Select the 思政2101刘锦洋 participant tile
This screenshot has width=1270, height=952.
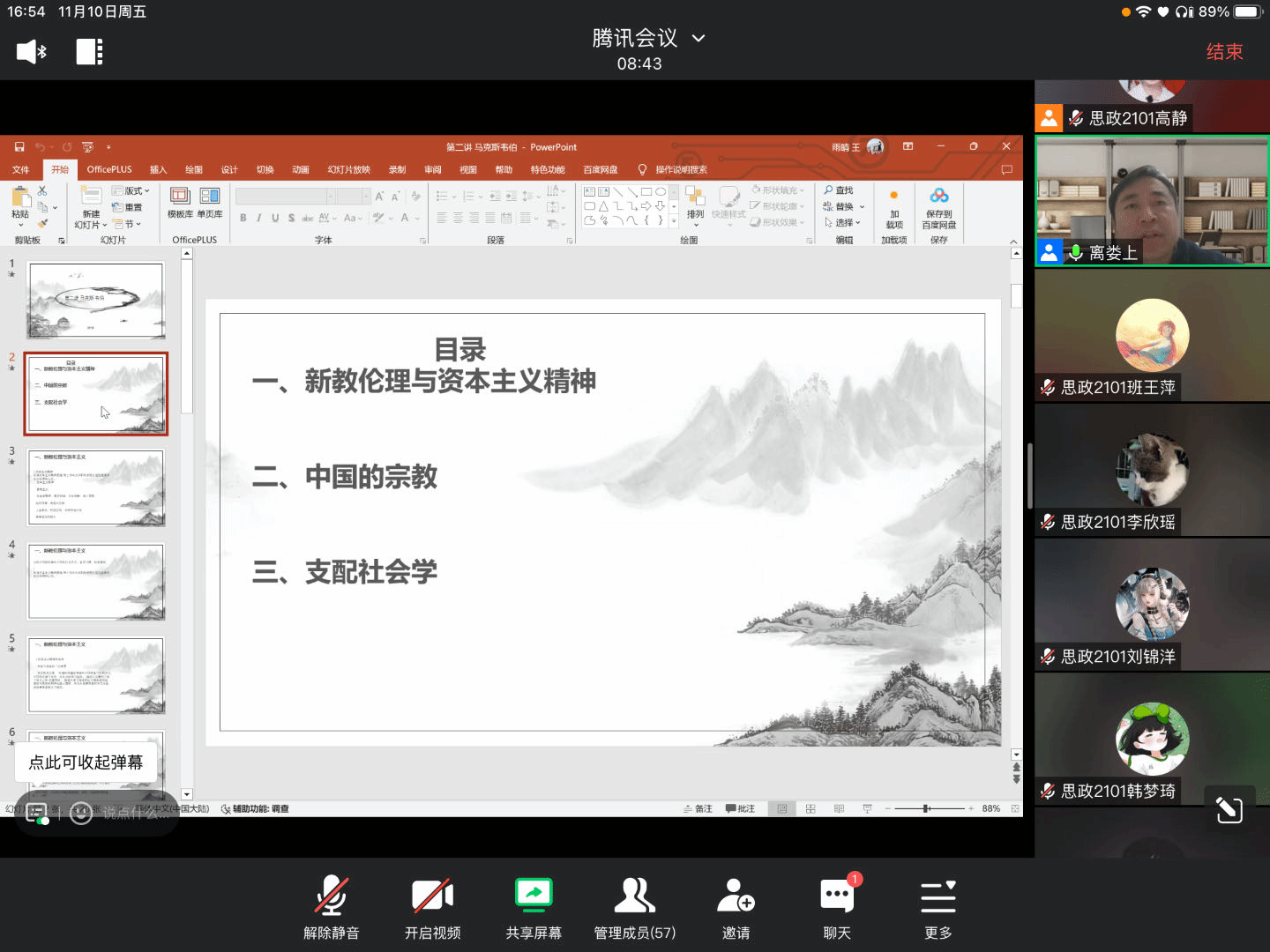click(x=1152, y=605)
